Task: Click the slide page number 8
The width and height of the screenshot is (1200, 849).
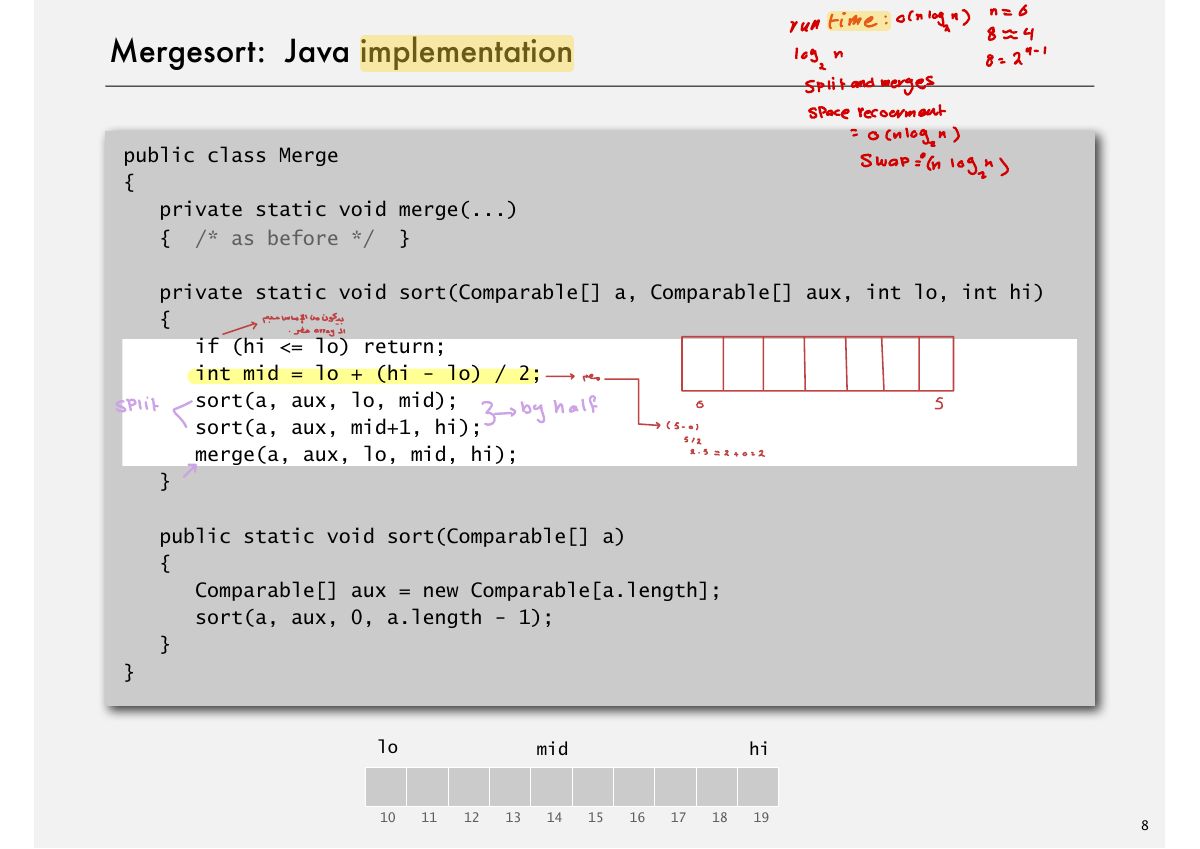Action: 1144,826
